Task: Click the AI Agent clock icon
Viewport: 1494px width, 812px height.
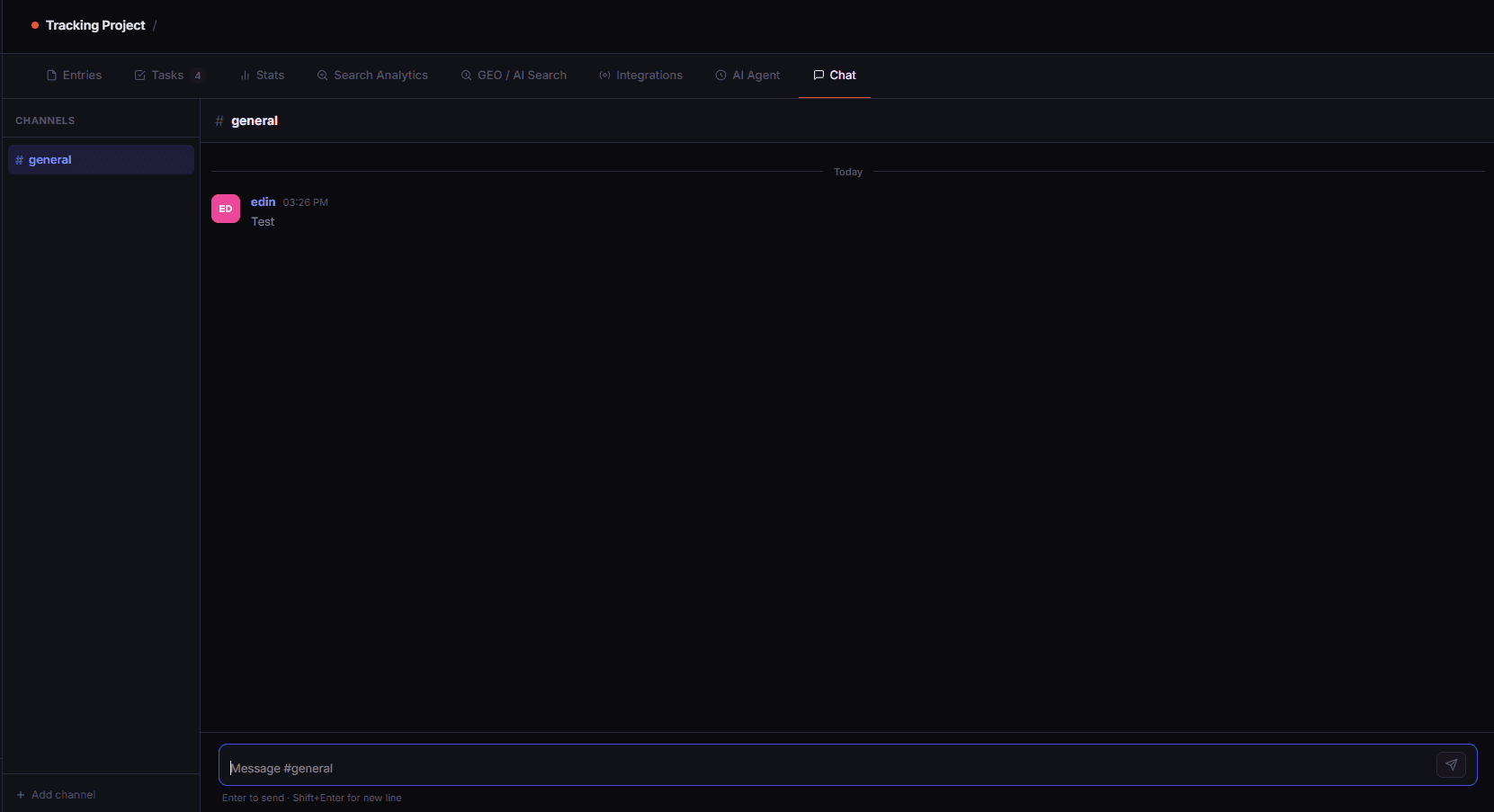Action: 720,76
